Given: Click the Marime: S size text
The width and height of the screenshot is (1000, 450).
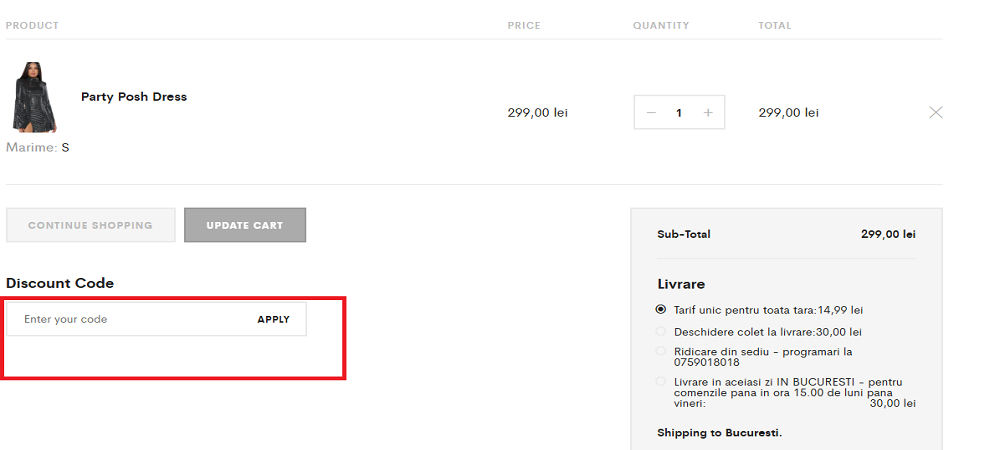Looking at the screenshot, I should [38, 147].
